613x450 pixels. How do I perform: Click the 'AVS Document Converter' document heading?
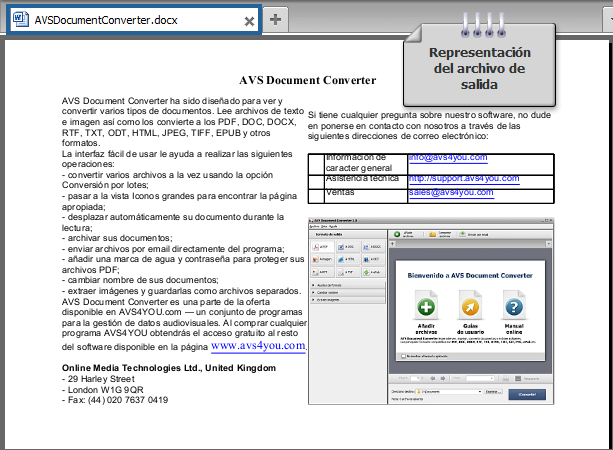point(308,80)
